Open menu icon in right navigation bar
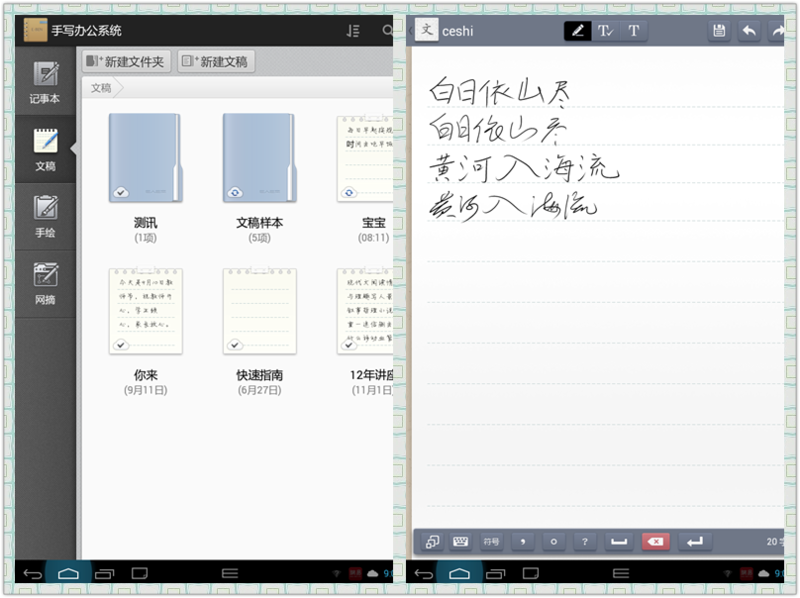The height and width of the screenshot is (598, 800). pos(621,574)
